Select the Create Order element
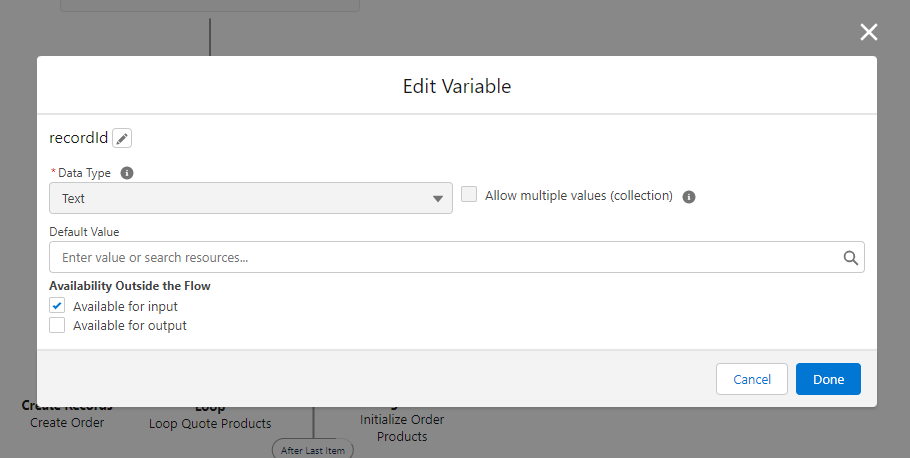 pyautogui.click(x=67, y=422)
